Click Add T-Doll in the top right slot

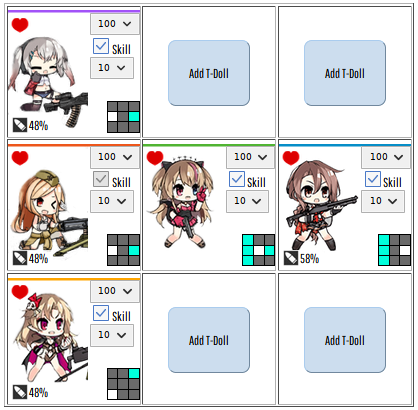click(345, 73)
